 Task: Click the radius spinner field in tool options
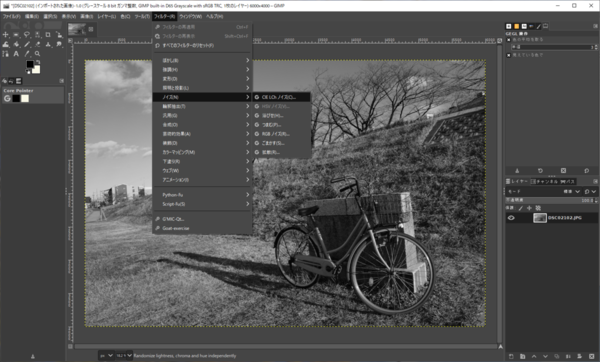554,47
